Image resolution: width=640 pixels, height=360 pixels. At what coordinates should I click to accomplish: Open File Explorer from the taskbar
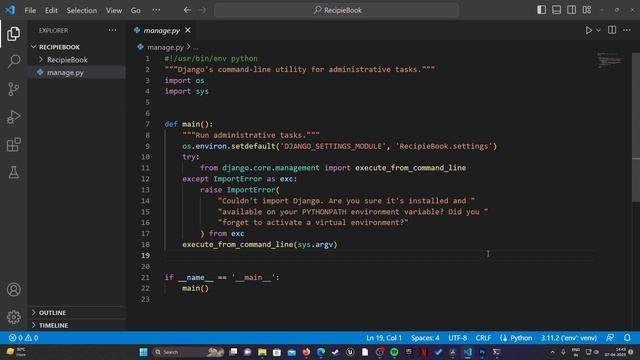(262, 352)
